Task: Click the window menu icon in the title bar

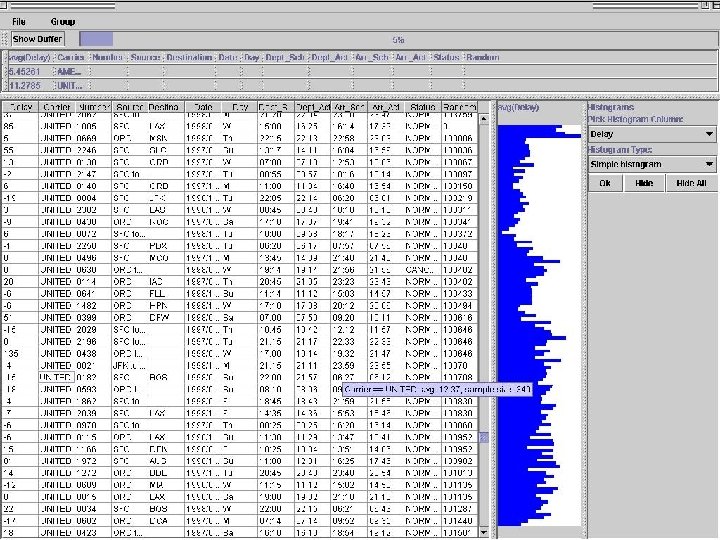Action: 3,6
